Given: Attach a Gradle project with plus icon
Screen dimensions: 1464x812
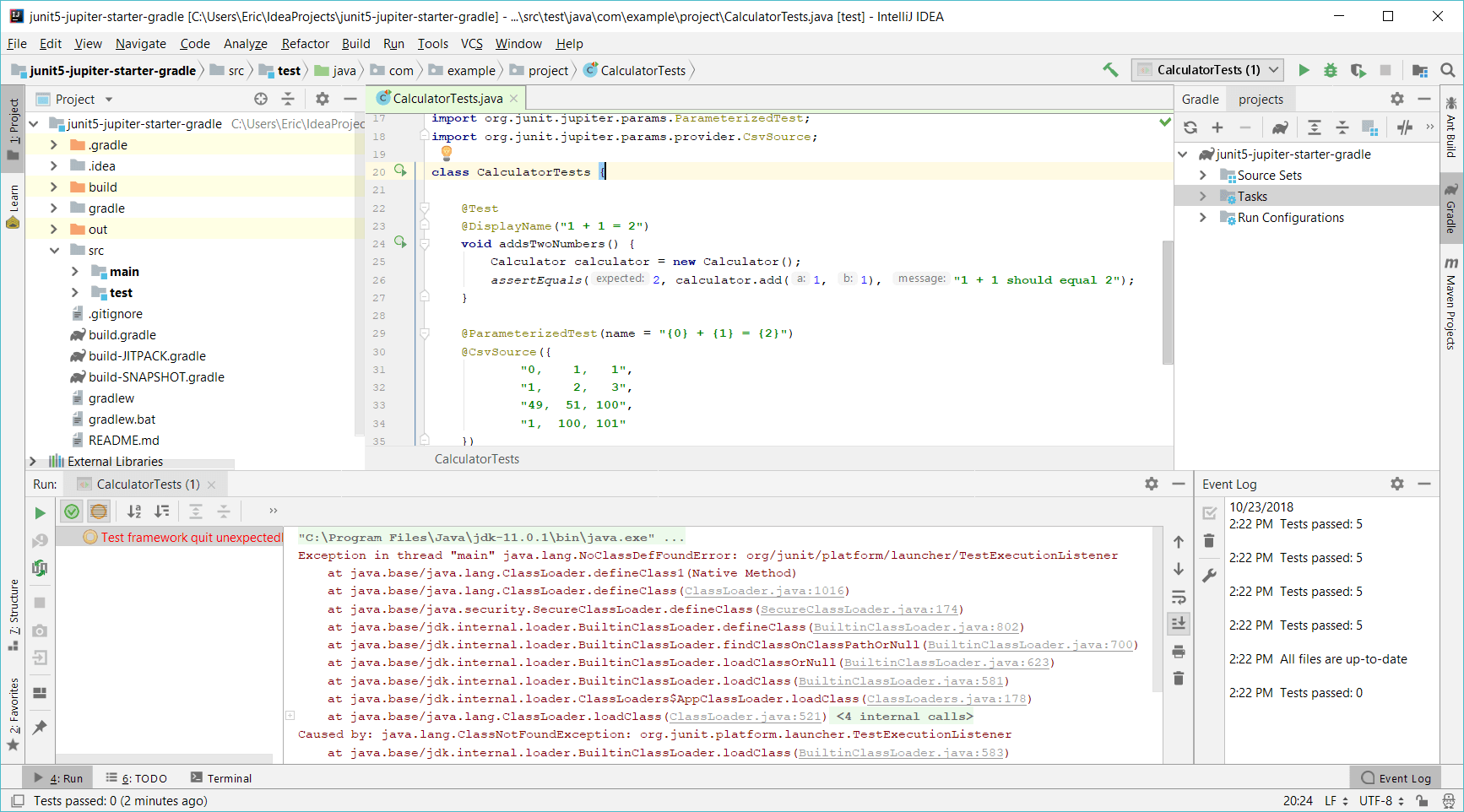Looking at the screenshot, I should pos(1217,127).
